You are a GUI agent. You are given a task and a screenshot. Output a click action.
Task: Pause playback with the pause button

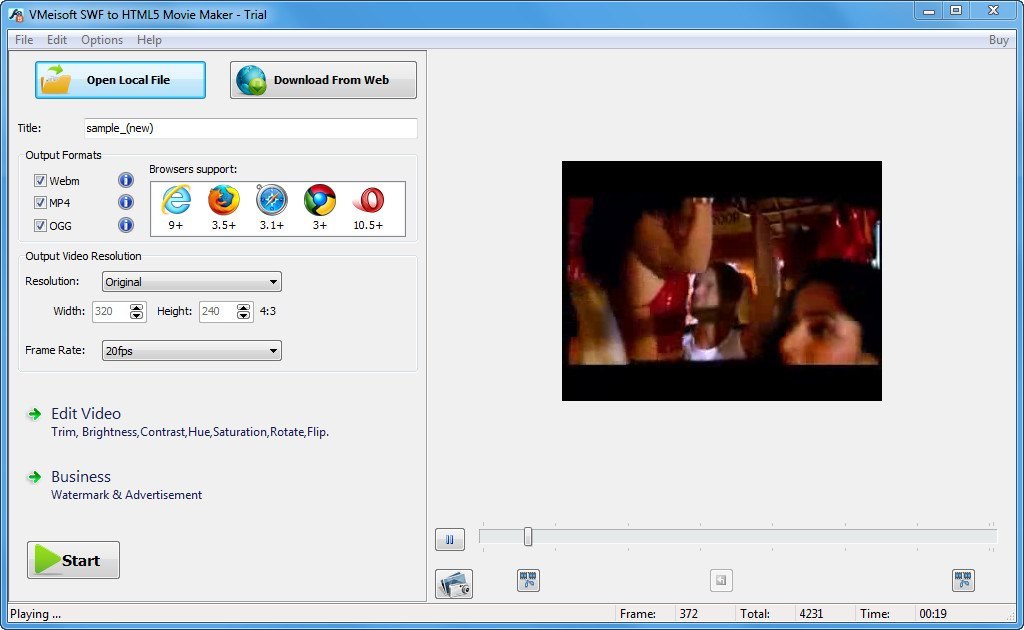[450, 539]
